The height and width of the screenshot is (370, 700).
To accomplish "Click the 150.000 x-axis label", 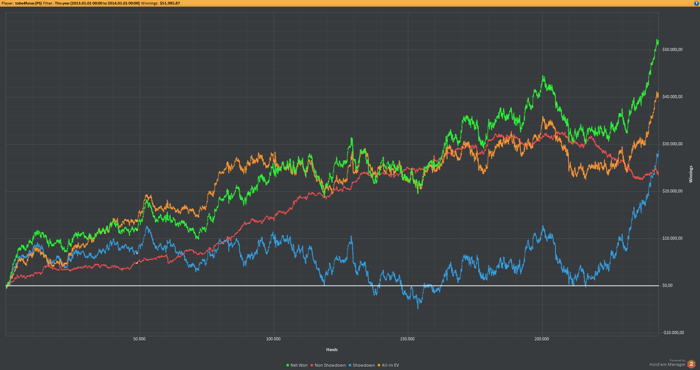I will click(x=408, y=339).
